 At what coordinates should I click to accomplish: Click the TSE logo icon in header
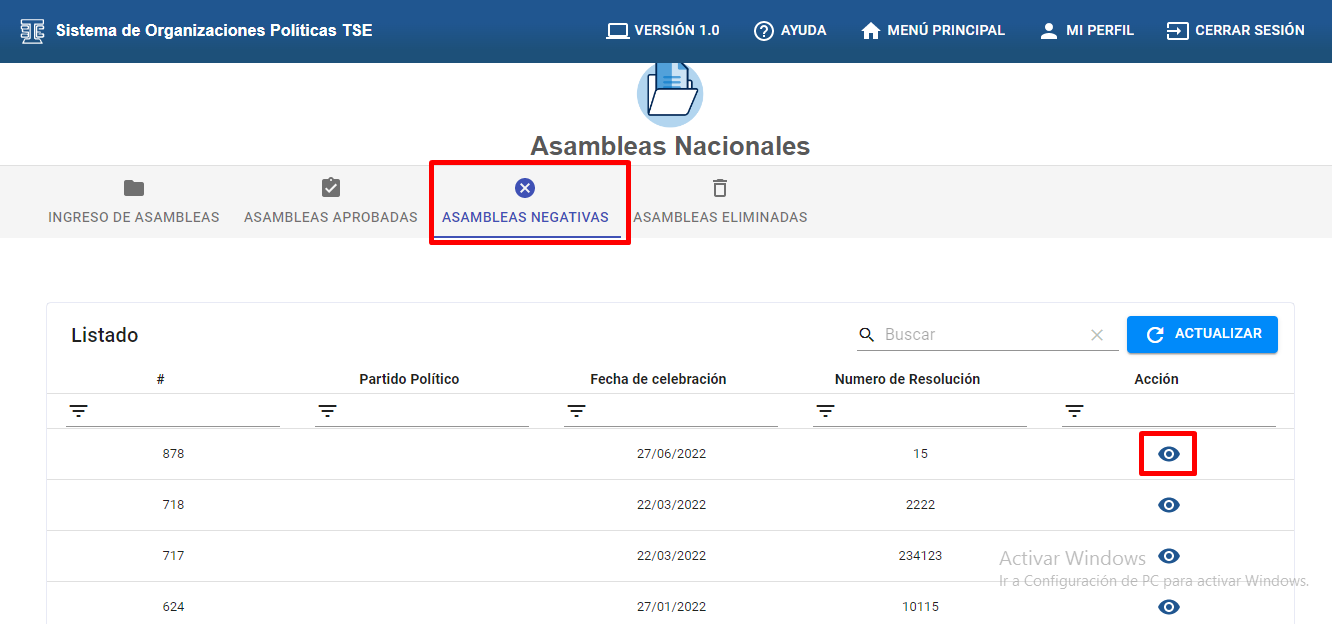point(32,31)
